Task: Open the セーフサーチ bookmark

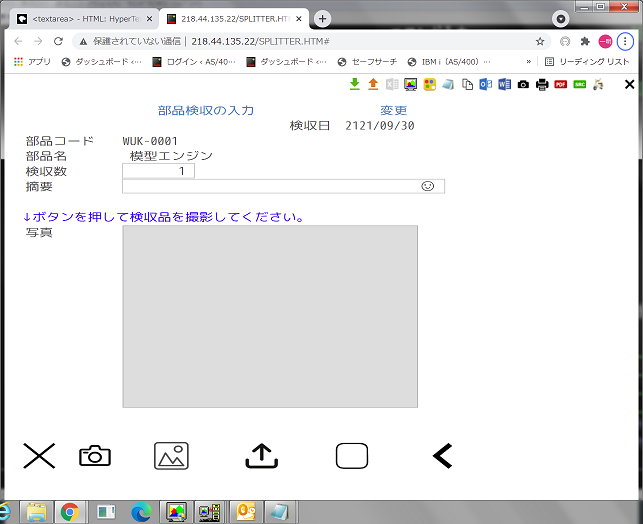Action: 372,61
